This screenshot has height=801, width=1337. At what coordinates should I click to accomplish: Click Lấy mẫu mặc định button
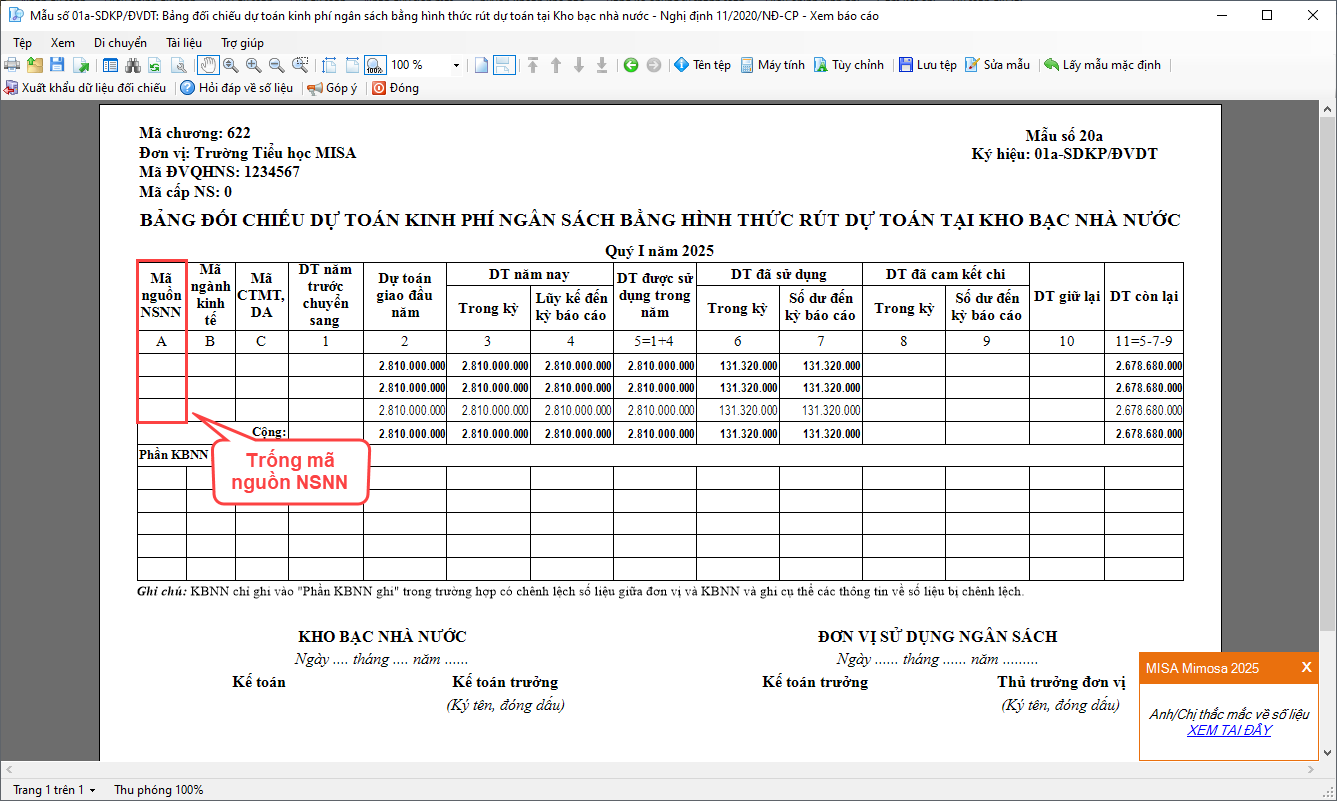click(1102, 65)
